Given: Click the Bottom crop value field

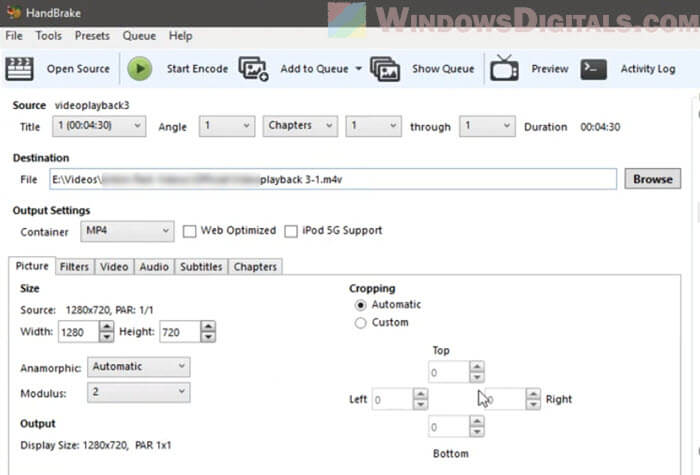Looking at the screenshot, I should tap(449, 426).
